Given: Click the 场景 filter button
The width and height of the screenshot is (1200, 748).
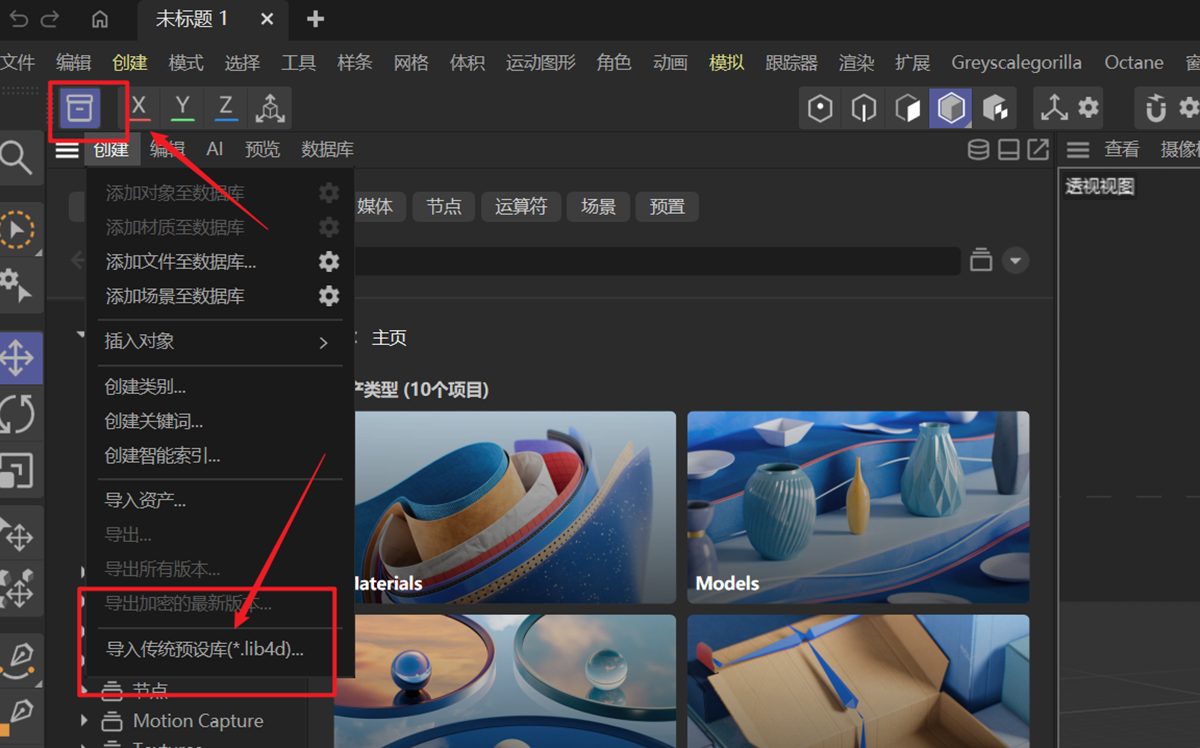Looking at the screenshot, I should pos(598,207).
